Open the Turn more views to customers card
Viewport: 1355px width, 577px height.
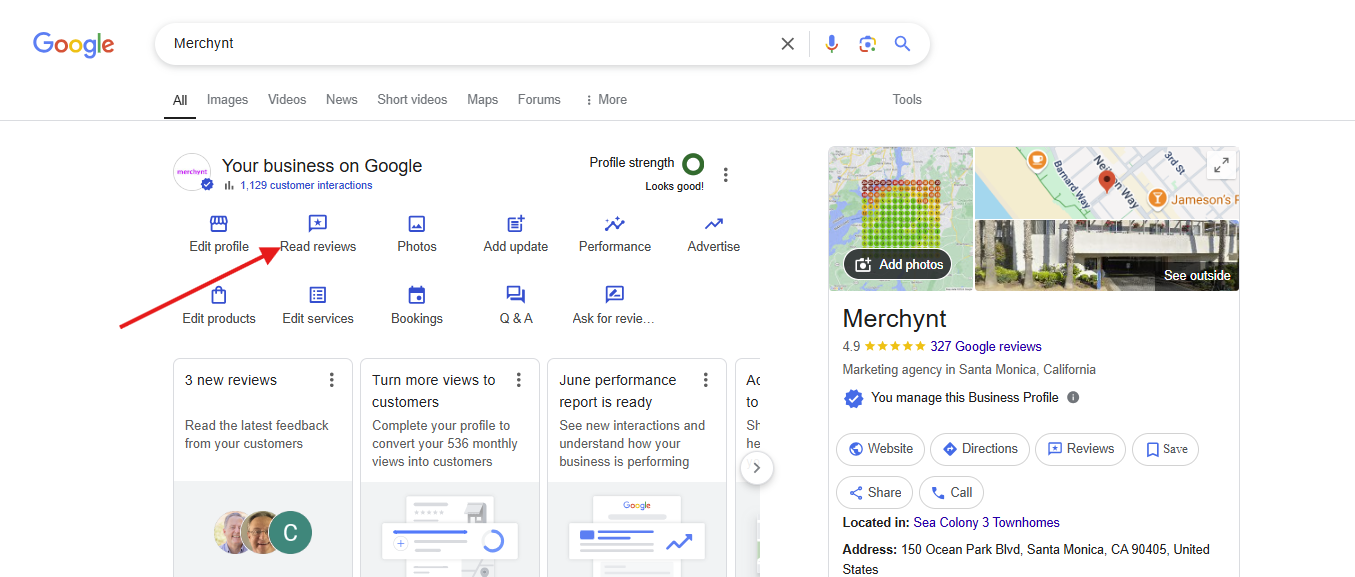tap(450, 468)
